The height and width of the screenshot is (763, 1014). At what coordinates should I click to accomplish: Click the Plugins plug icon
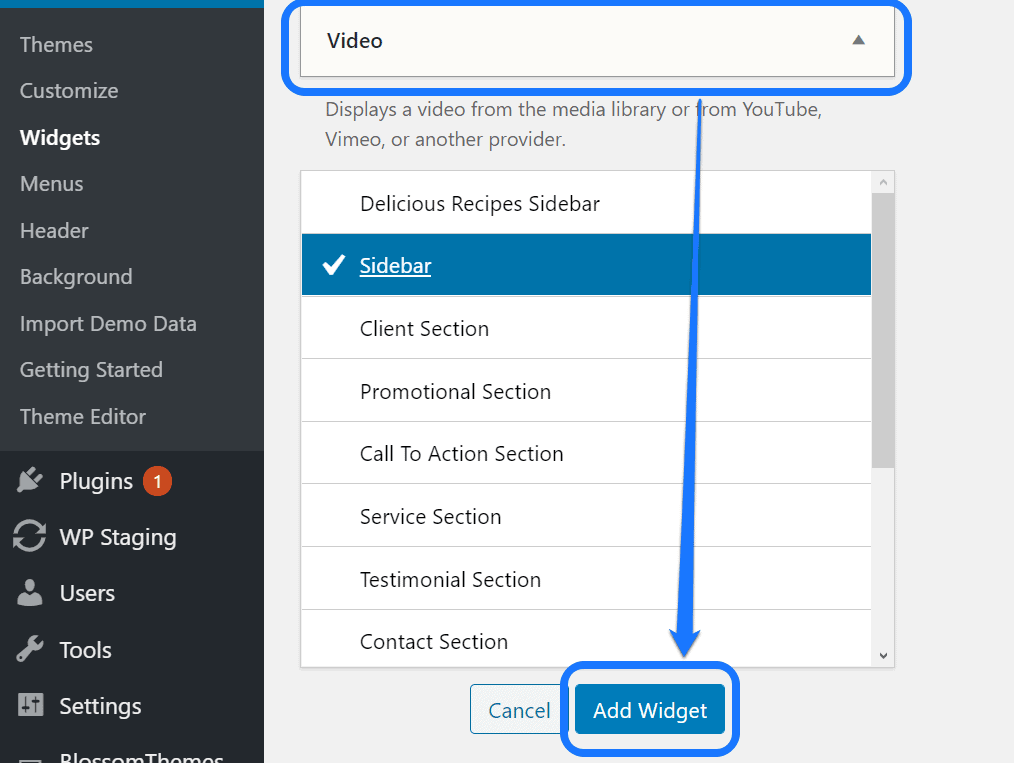(x=31, y=481)
